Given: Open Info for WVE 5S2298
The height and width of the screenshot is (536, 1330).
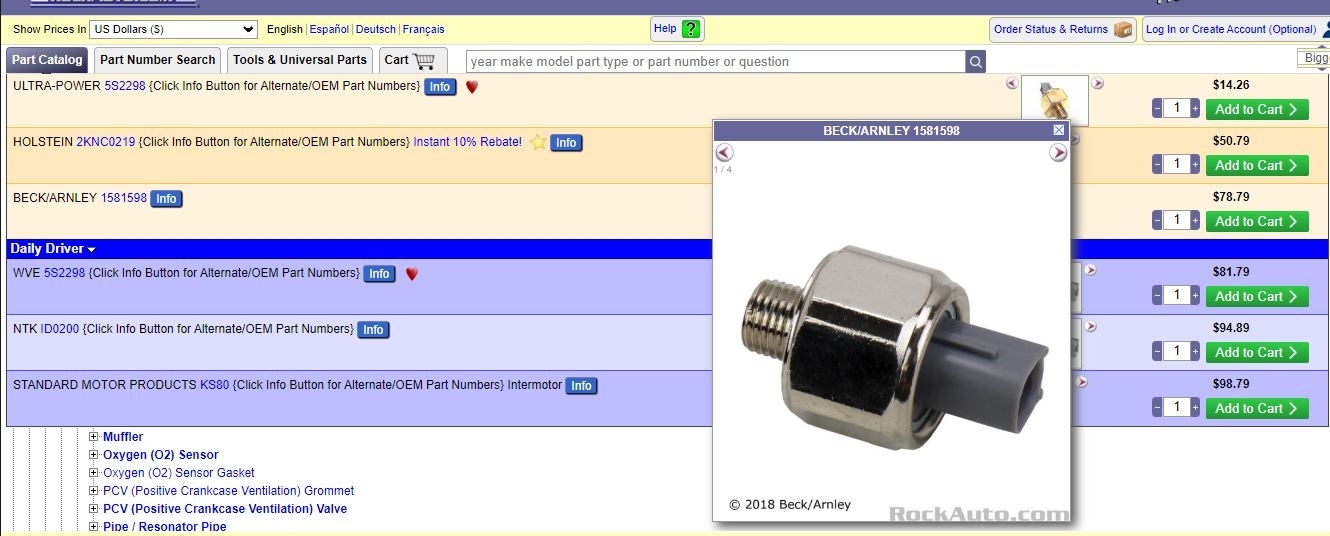Looking at the screenshot, I should coord(379,274).
